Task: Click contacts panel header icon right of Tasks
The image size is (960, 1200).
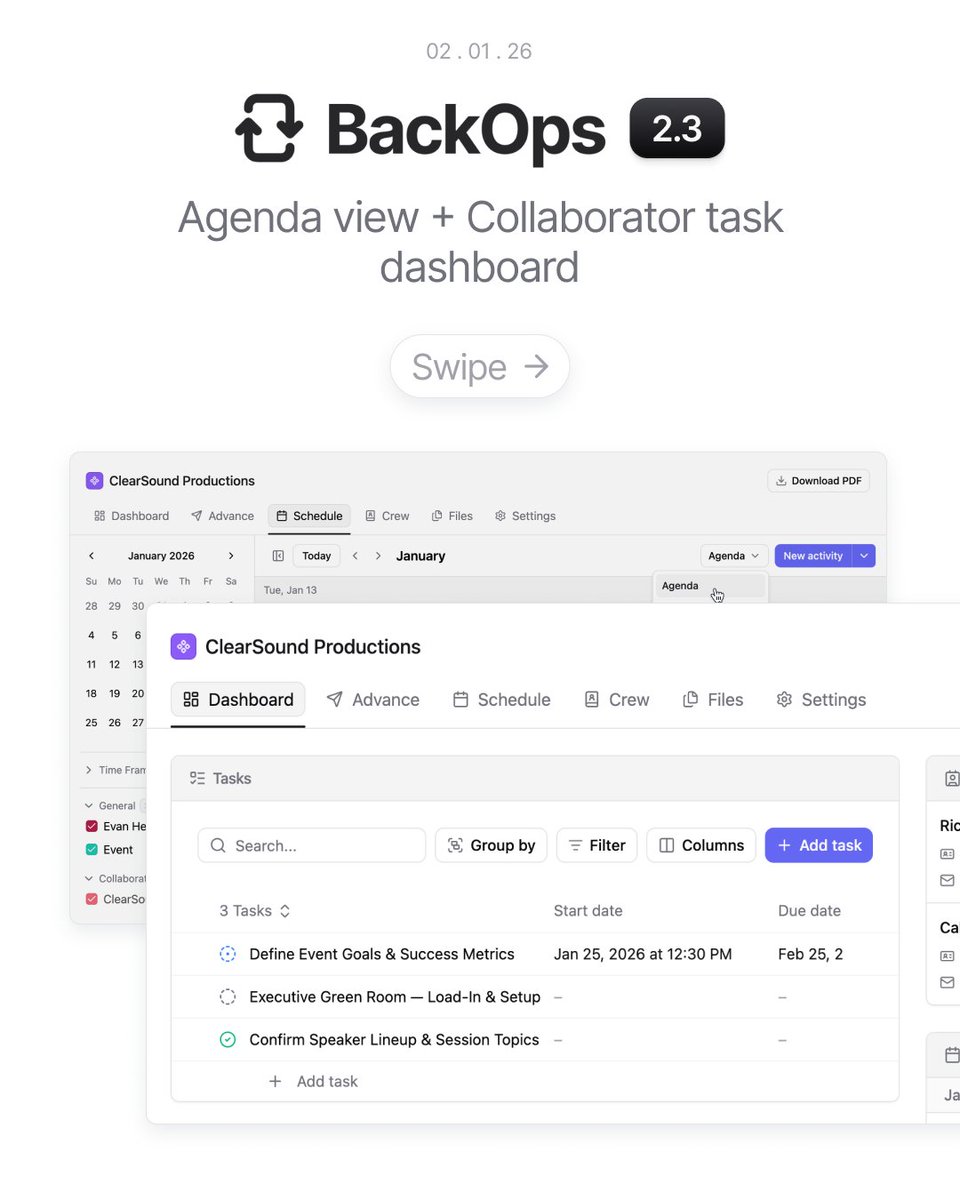Action: click(x=952, y=778)
